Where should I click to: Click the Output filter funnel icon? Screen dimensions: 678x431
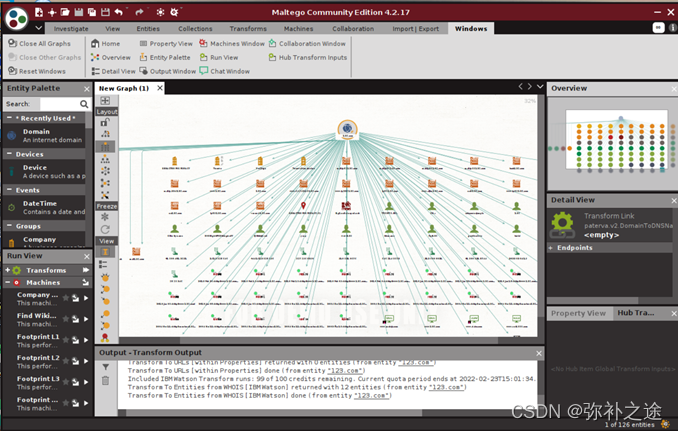point(106,367)
